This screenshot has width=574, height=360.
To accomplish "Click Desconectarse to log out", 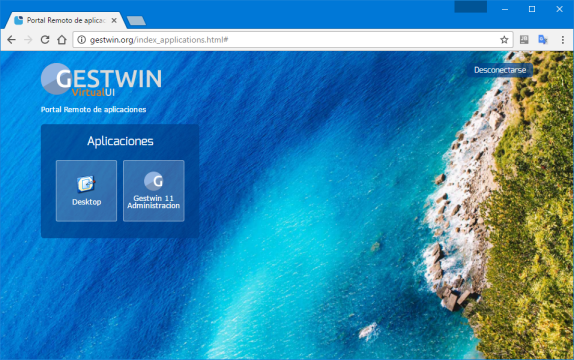I will [500, 70].
